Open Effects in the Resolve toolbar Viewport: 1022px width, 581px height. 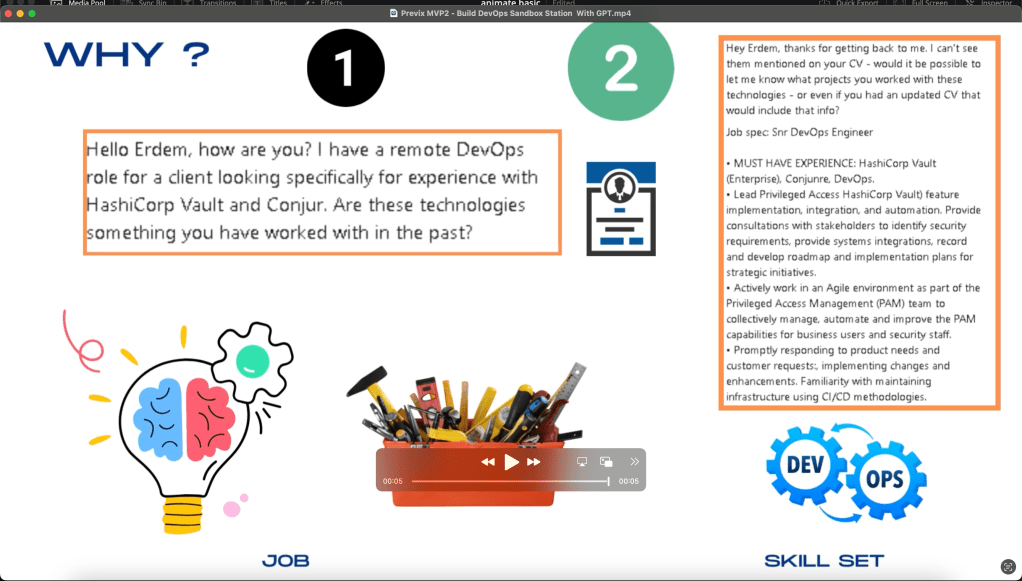pyautogui.click(x=324, y=3)
